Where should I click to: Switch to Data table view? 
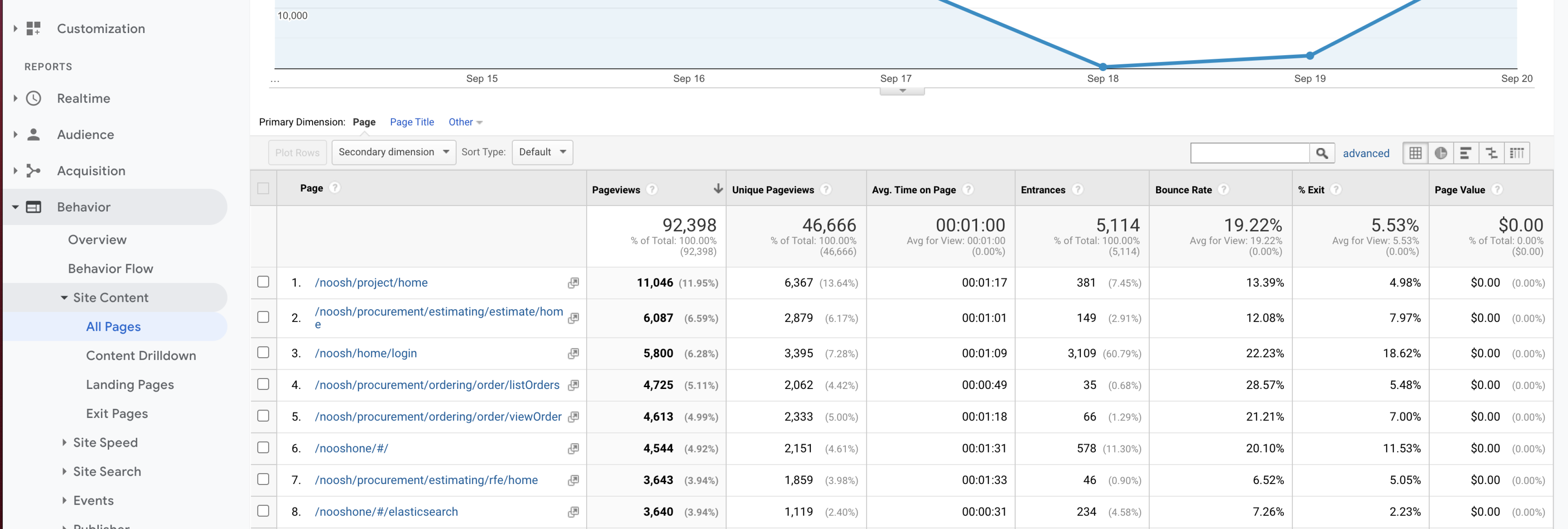(x=1415, y=153)
